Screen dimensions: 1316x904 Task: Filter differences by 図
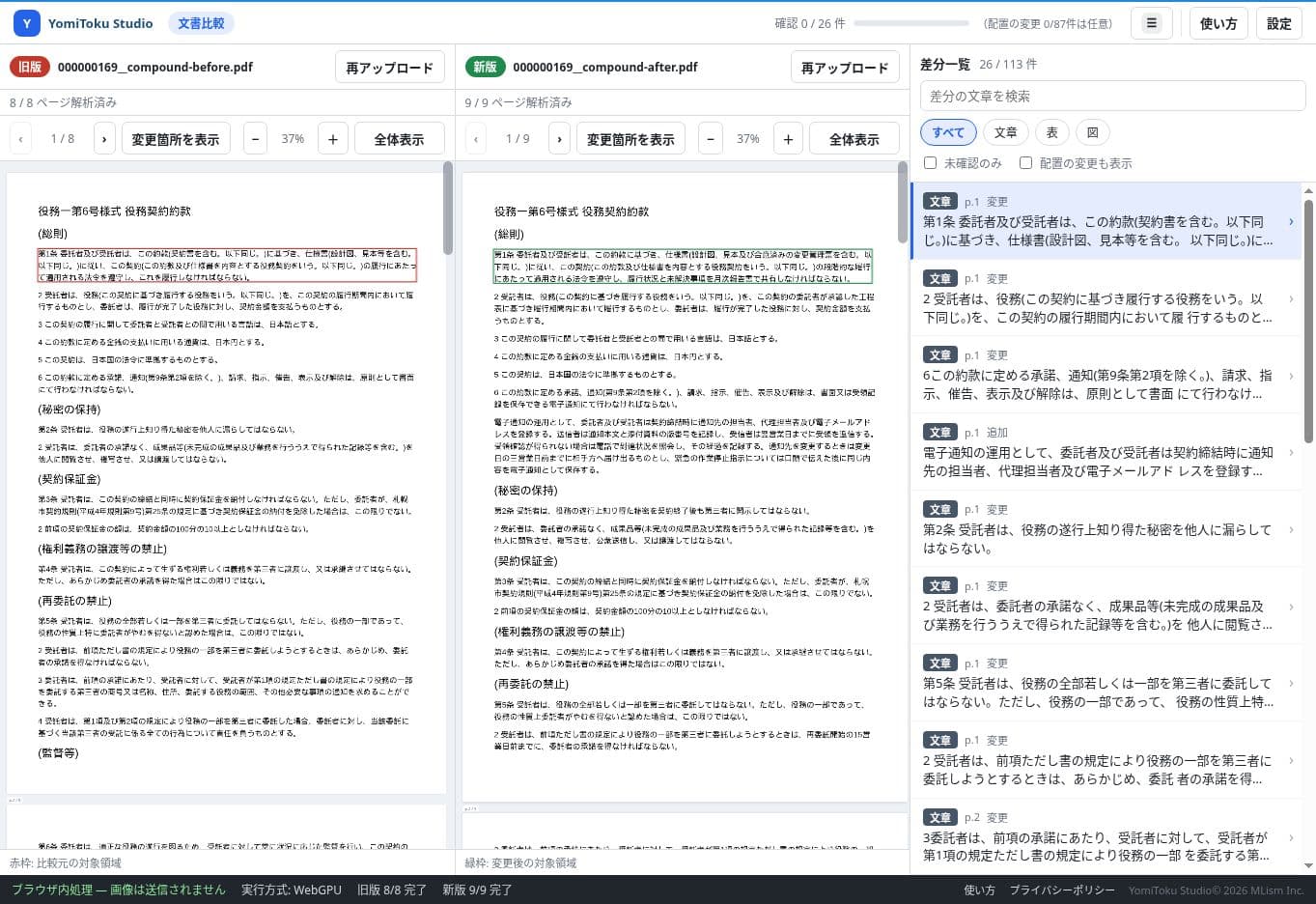tap(1093, 132)
